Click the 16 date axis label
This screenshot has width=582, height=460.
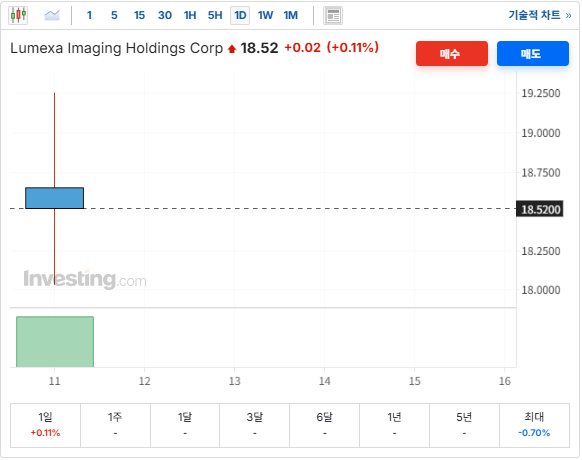click(x=505, y=381)
